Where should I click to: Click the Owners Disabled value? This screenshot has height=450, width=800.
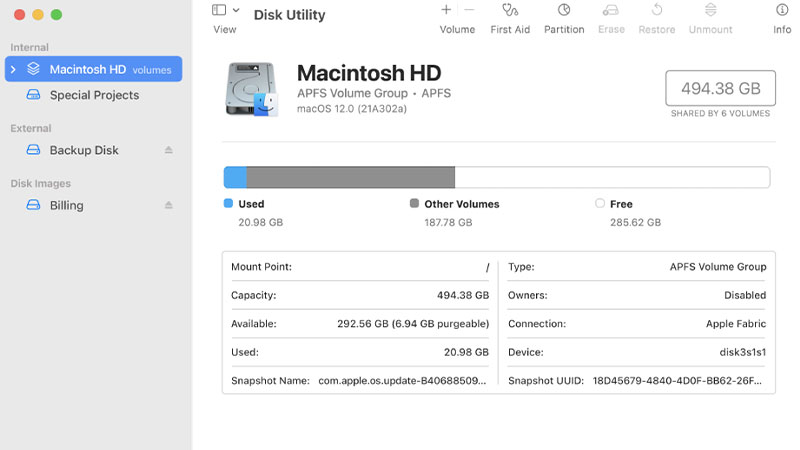tap(745, 295)
